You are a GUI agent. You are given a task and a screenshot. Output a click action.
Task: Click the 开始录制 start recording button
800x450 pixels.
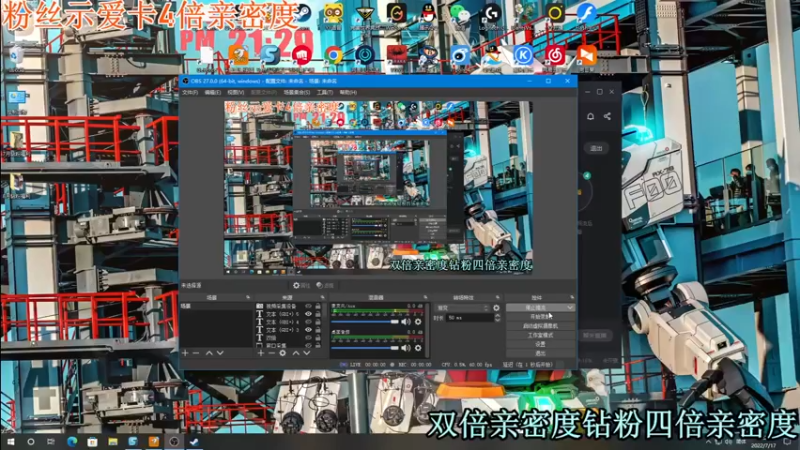pos(540,317)
